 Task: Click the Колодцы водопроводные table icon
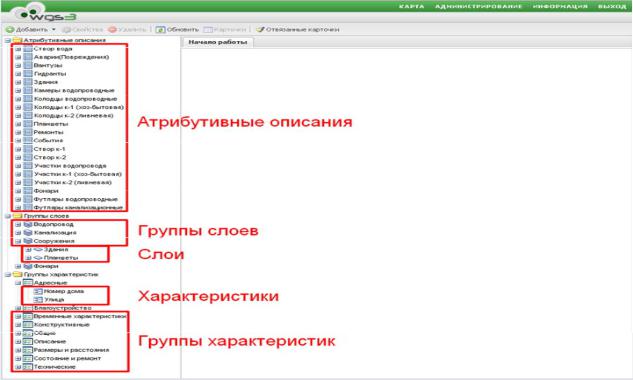tap(27, 99)
